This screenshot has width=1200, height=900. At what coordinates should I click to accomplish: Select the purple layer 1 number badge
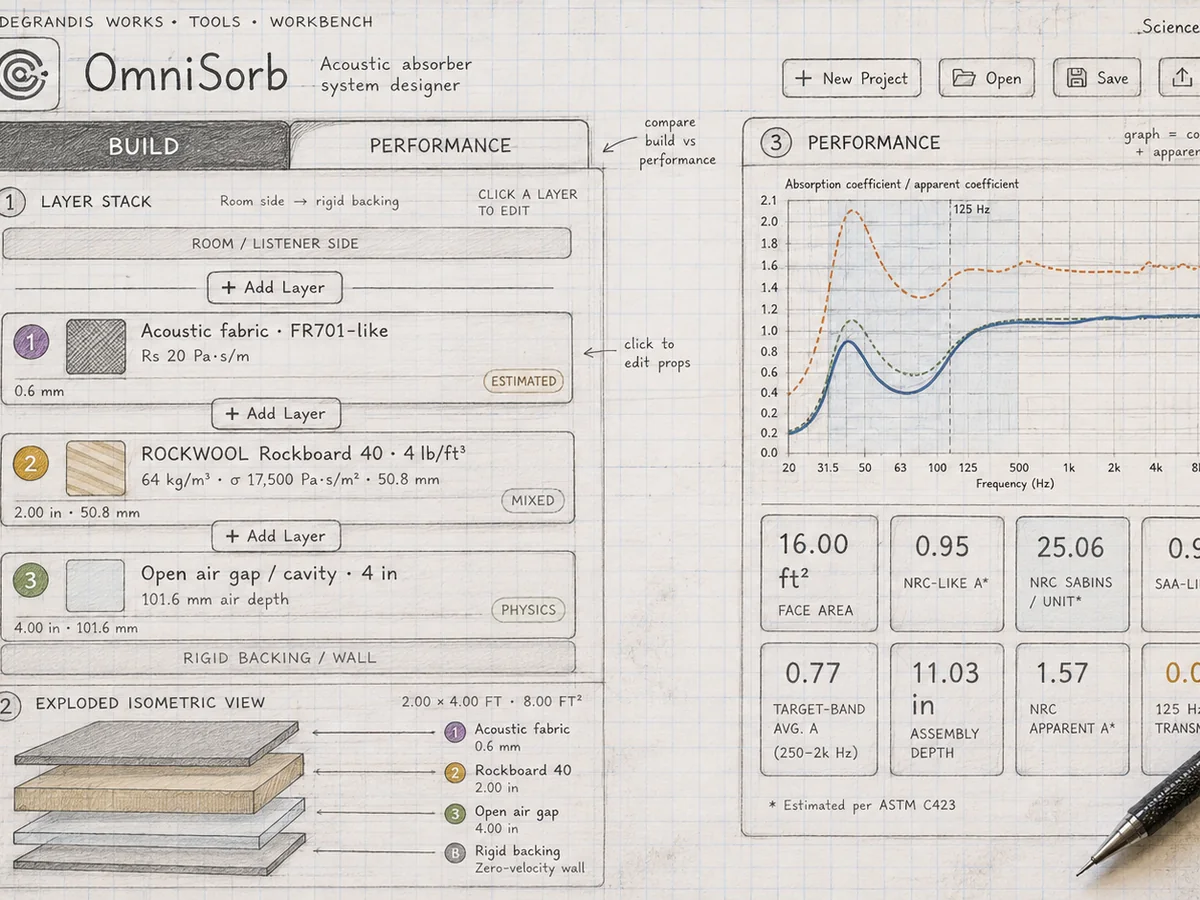[x=31, y=343]
